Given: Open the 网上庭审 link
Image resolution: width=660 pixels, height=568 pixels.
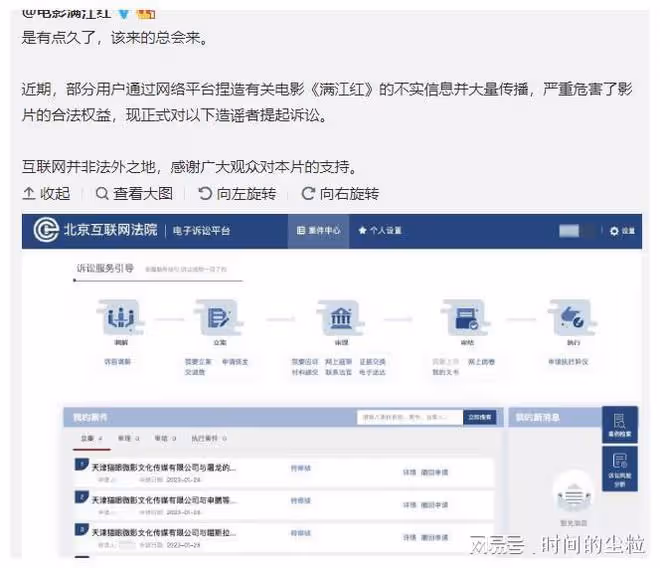Looking at the screenshot, I should [338, 362].
